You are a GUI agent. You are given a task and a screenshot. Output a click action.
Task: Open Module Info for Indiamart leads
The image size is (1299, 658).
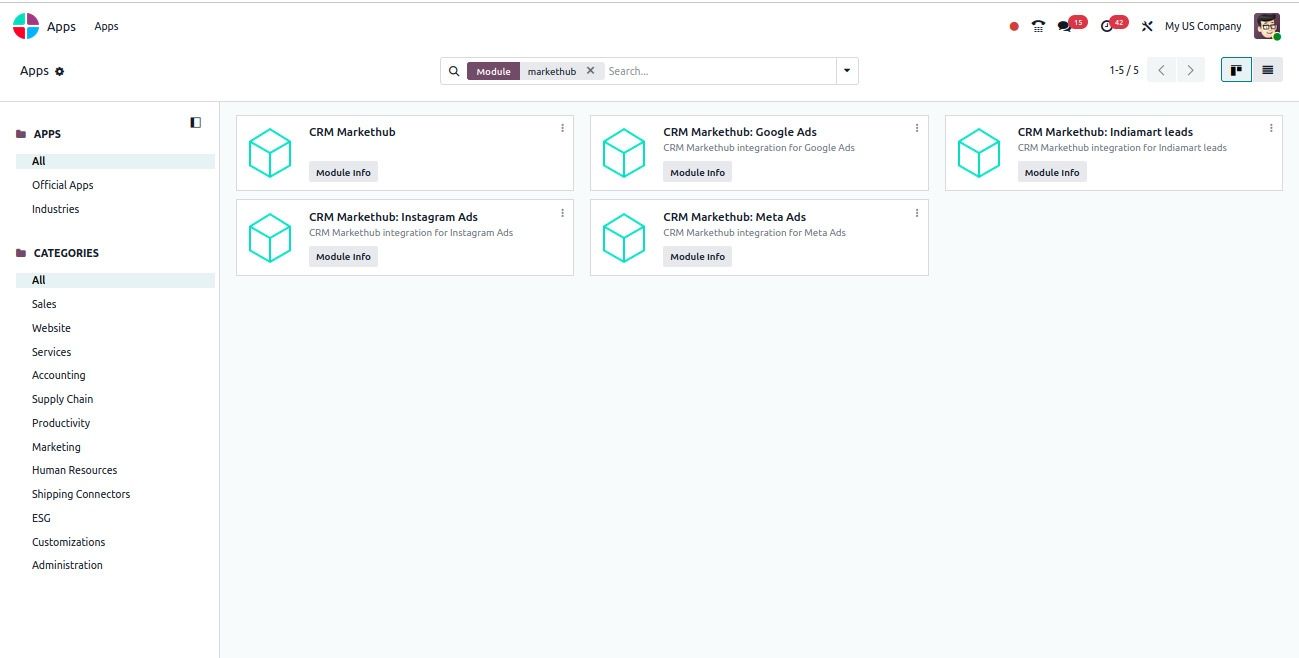coord(1052,173)
